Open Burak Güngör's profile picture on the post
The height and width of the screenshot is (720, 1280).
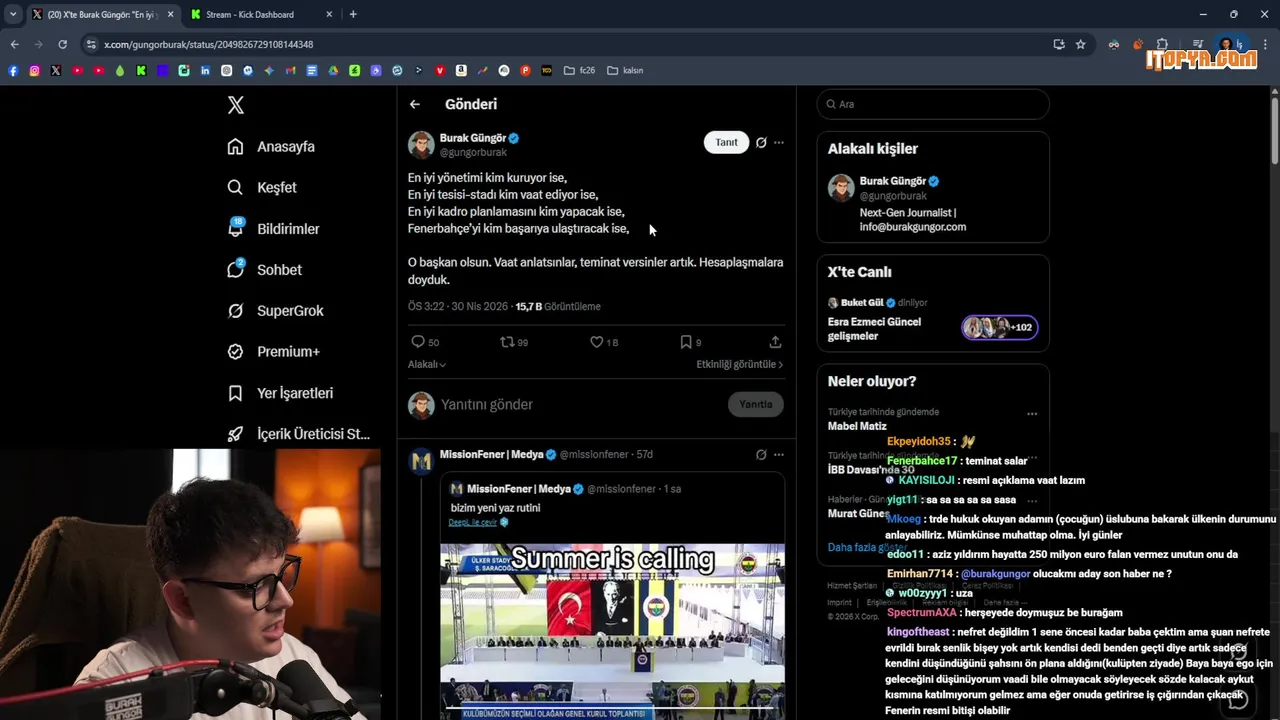(421, 144)
